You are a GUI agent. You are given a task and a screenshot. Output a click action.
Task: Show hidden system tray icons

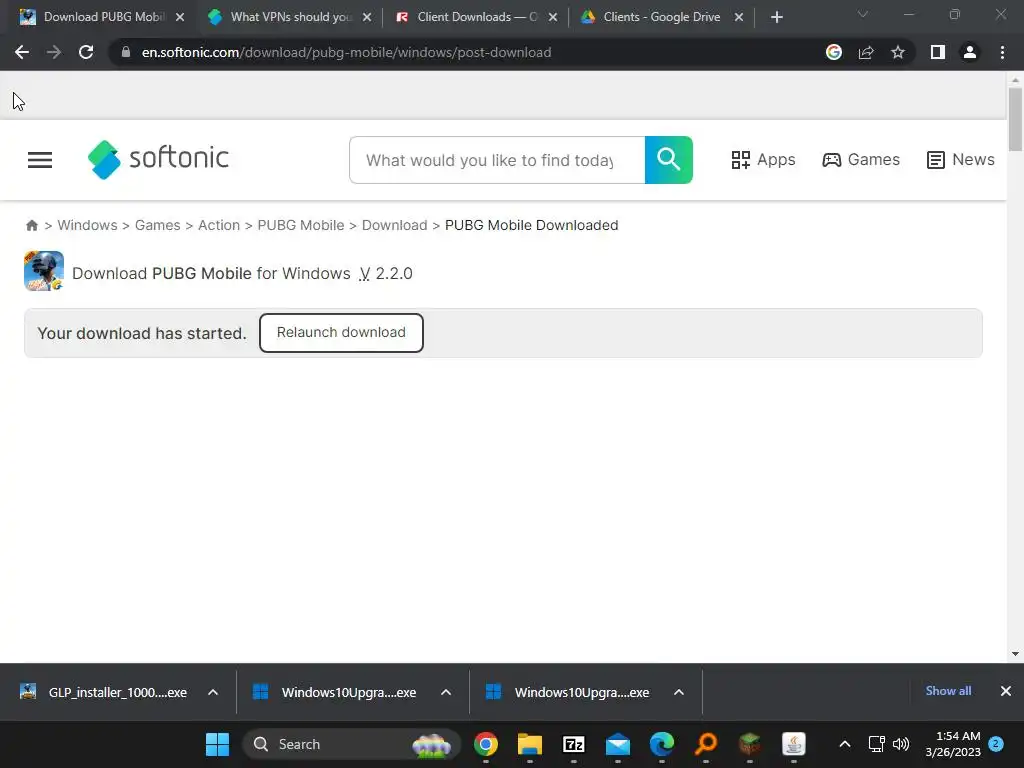point(844,744)
